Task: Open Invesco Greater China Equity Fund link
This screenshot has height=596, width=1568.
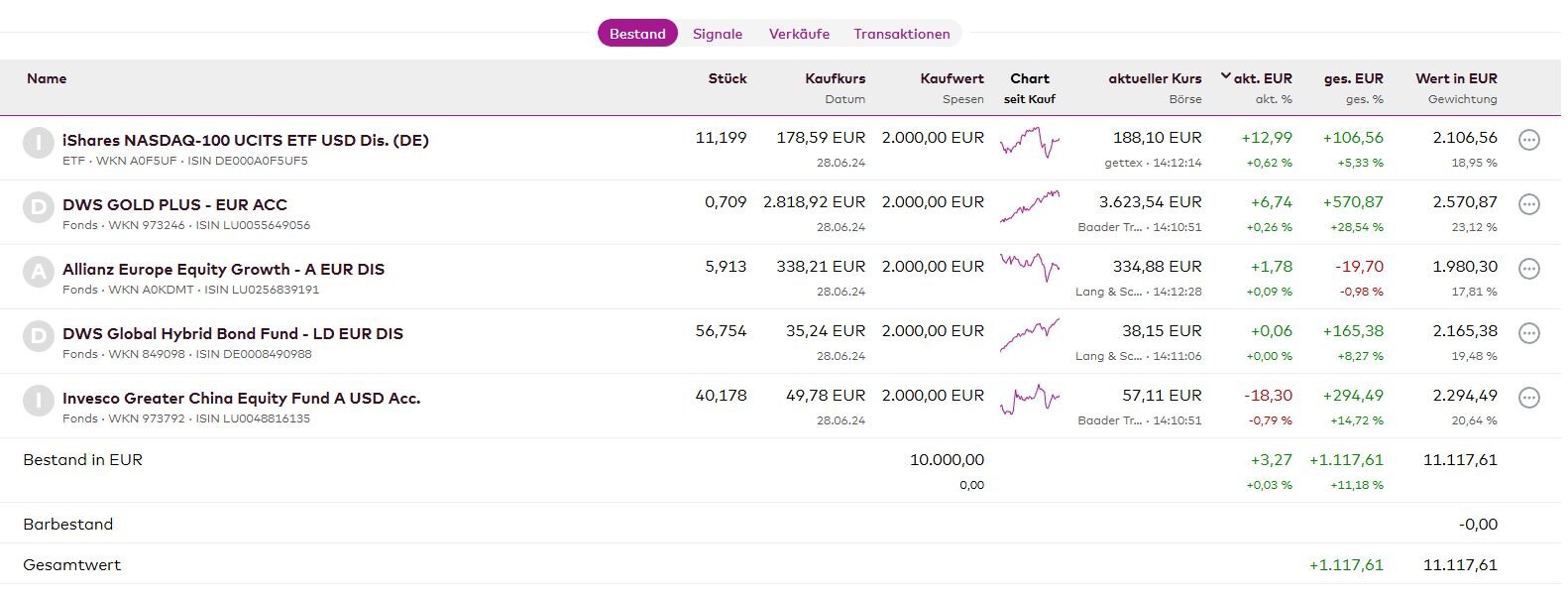Action: [x=242, y=398]
